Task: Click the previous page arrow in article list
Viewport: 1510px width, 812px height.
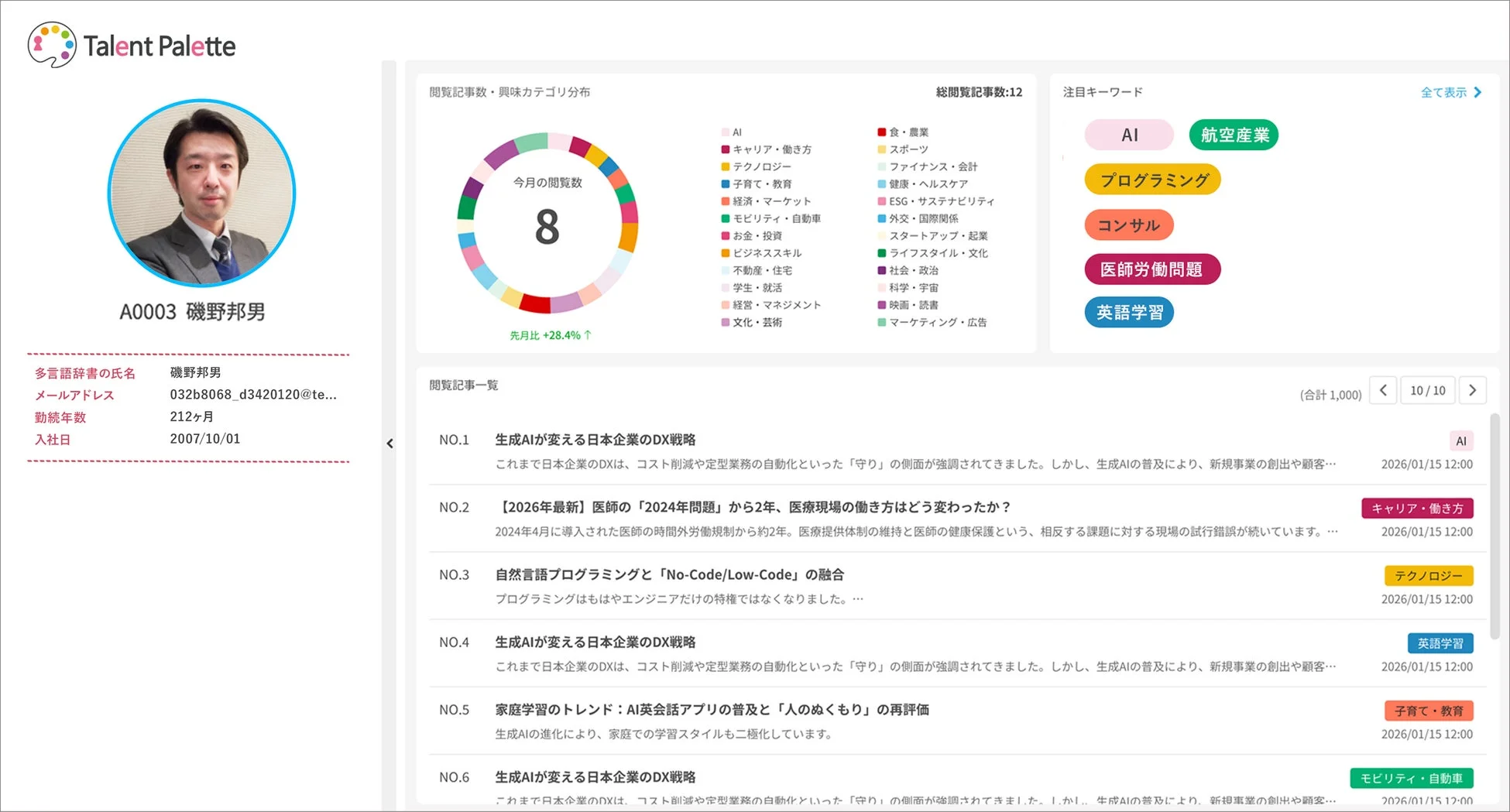Action: pyautogui.click(x=1383, y=390)
